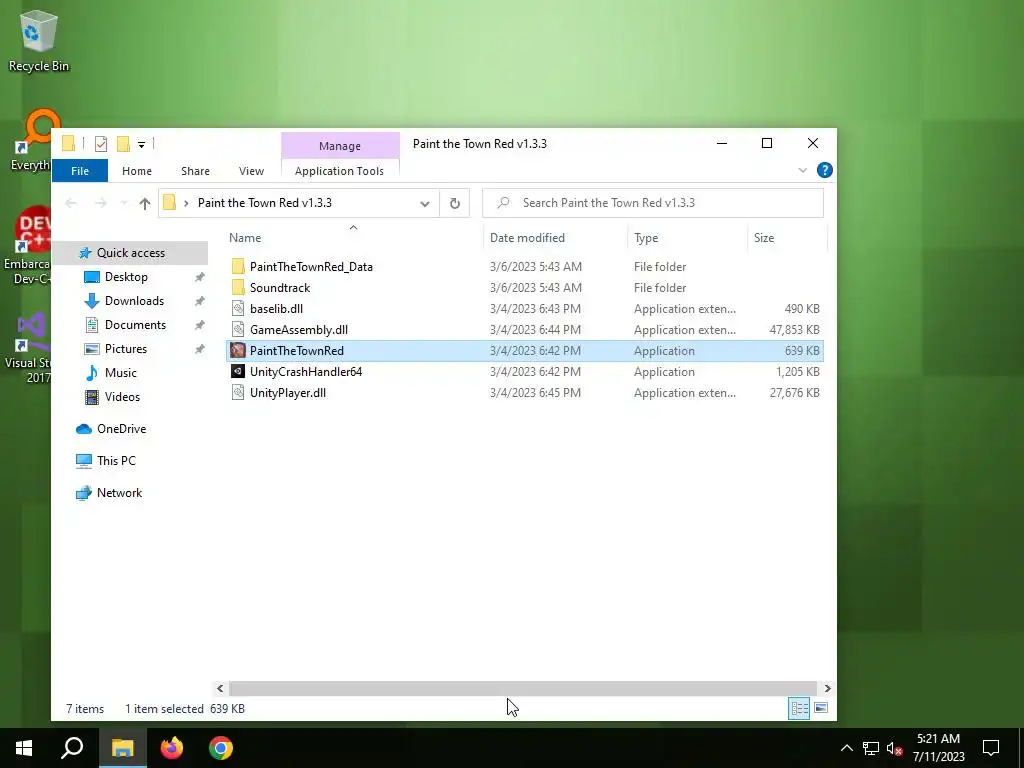Viewport: 1024px width, 768px height.
Task: Select the baselib.dll file
Action: click(276, 309)
